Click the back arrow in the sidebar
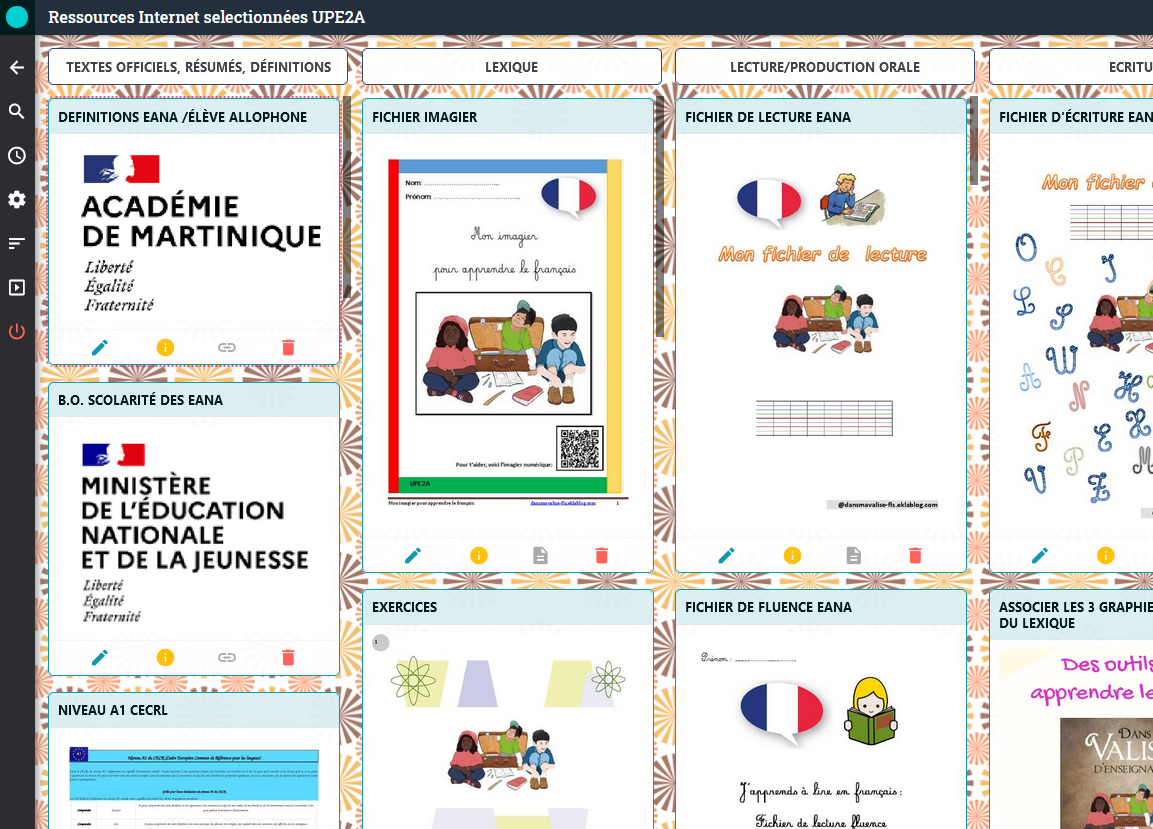1153x829 pixels. pyautogui.click(x=17, y=68)
